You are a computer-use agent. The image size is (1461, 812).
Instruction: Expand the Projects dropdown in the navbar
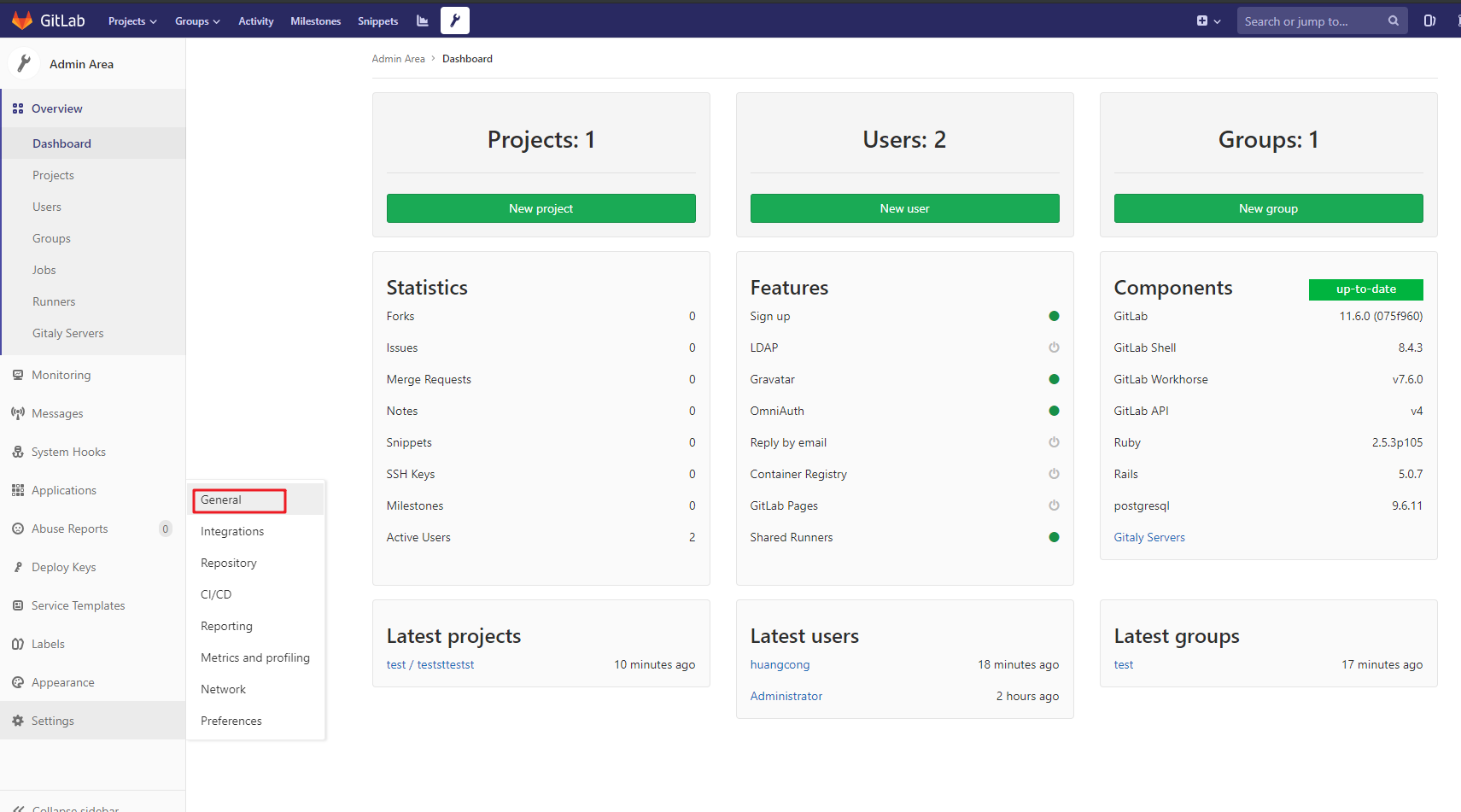tap(132, 21)
